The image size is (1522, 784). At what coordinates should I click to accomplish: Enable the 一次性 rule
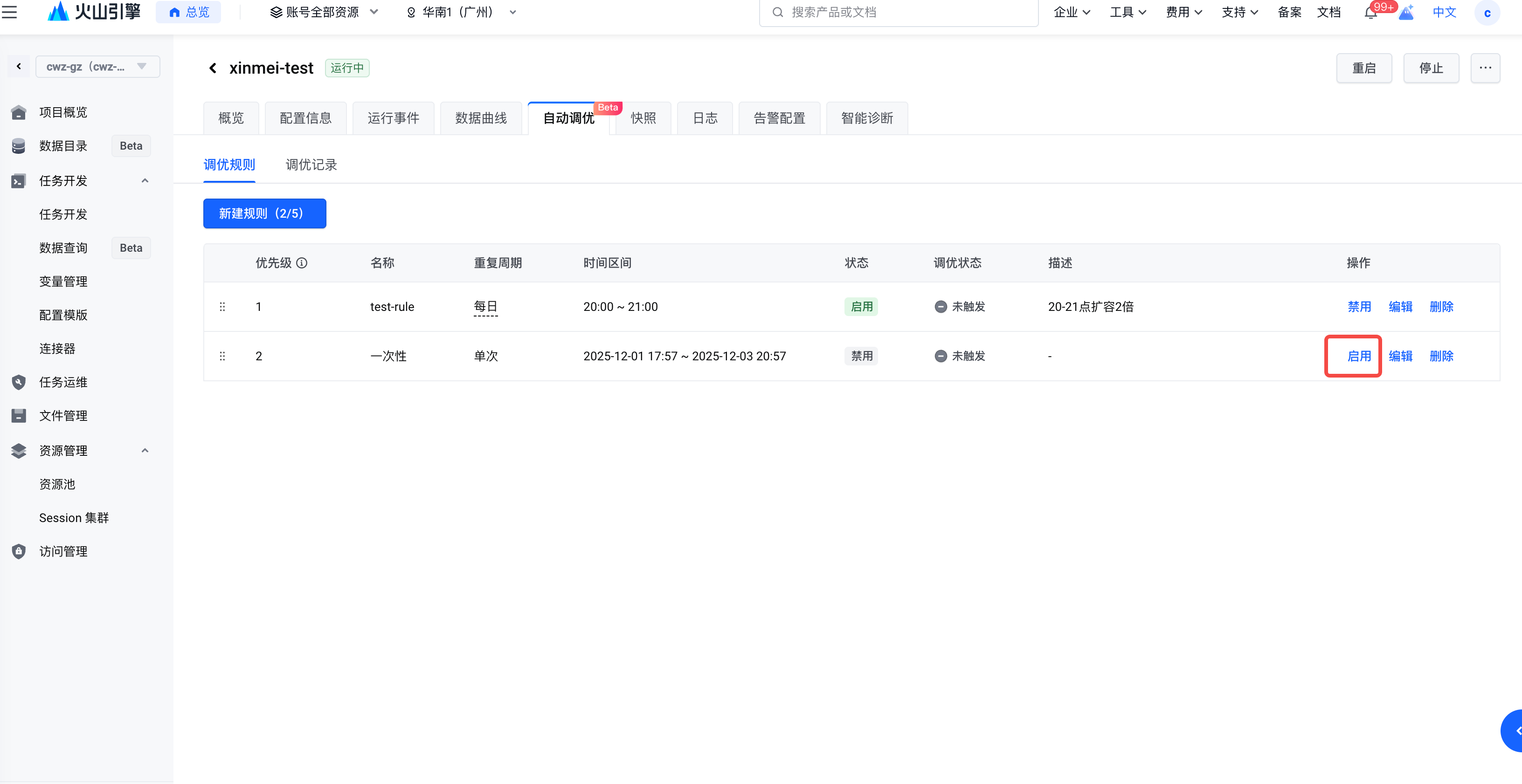(x=1358, y=356)
